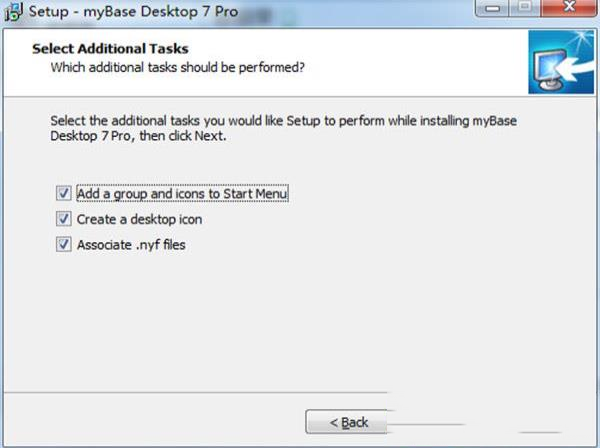Untick the Create a desktop icon checkbox
Viewport: 600px width, 448px height.
(x=64, y=218)
